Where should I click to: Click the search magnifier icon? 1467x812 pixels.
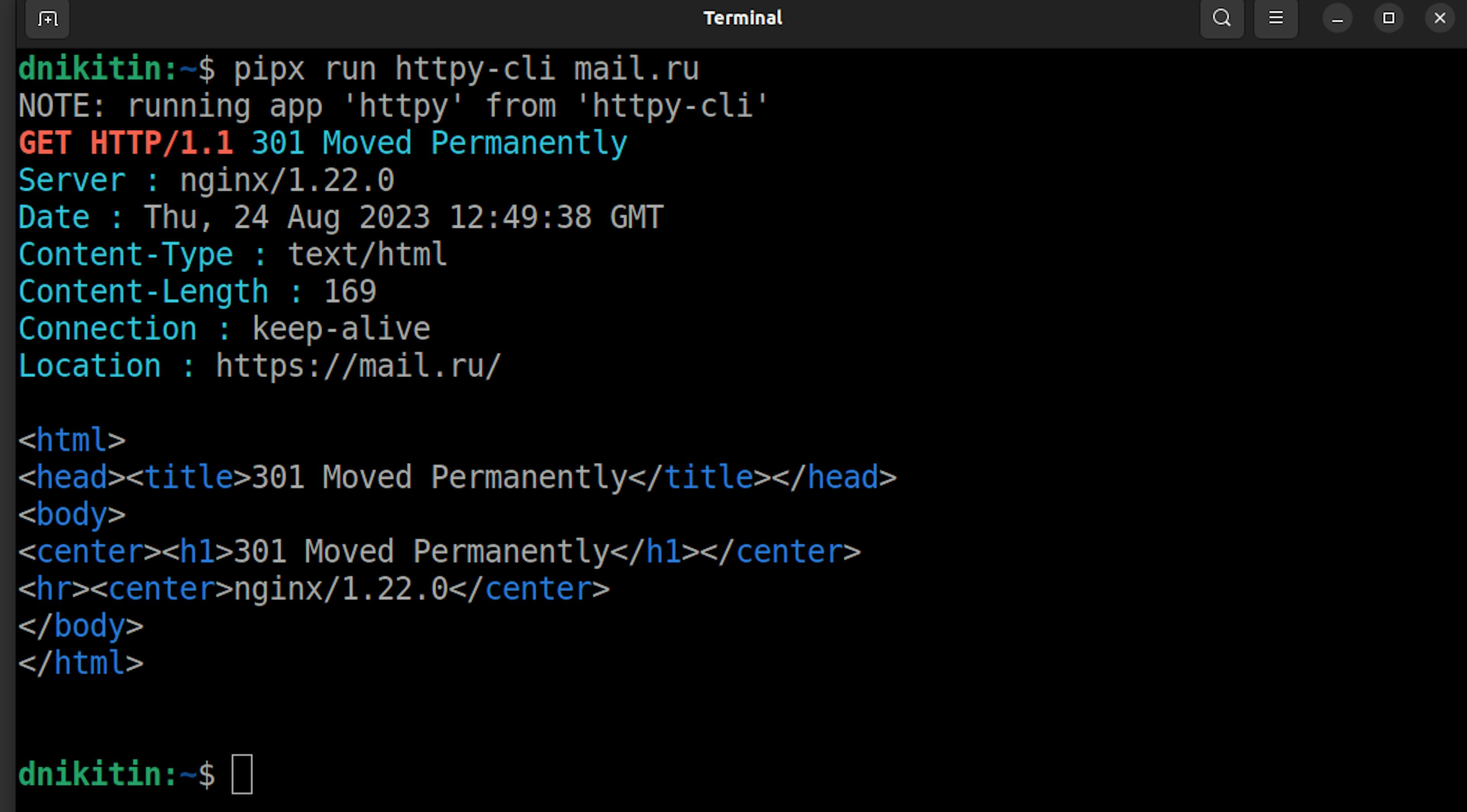click(1222, 19)
